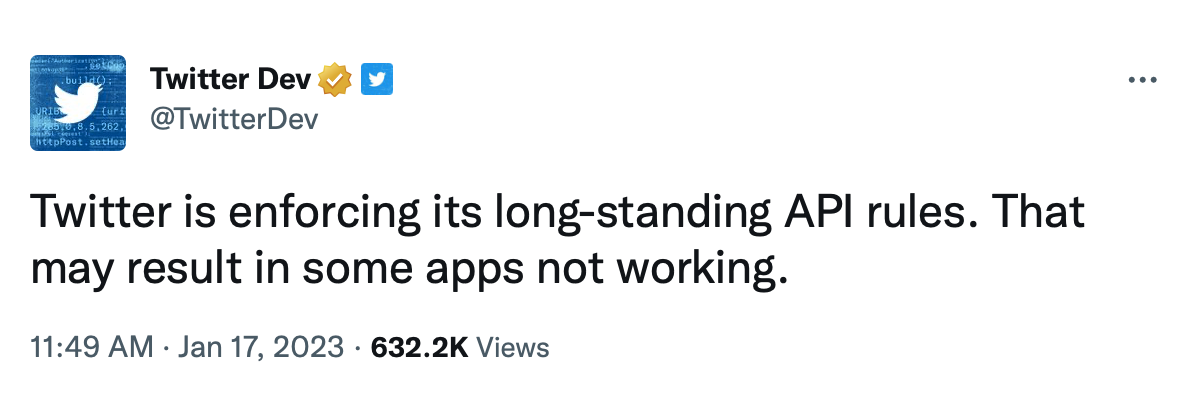Open the Twitter Dev profile avatar

[78, 103]
